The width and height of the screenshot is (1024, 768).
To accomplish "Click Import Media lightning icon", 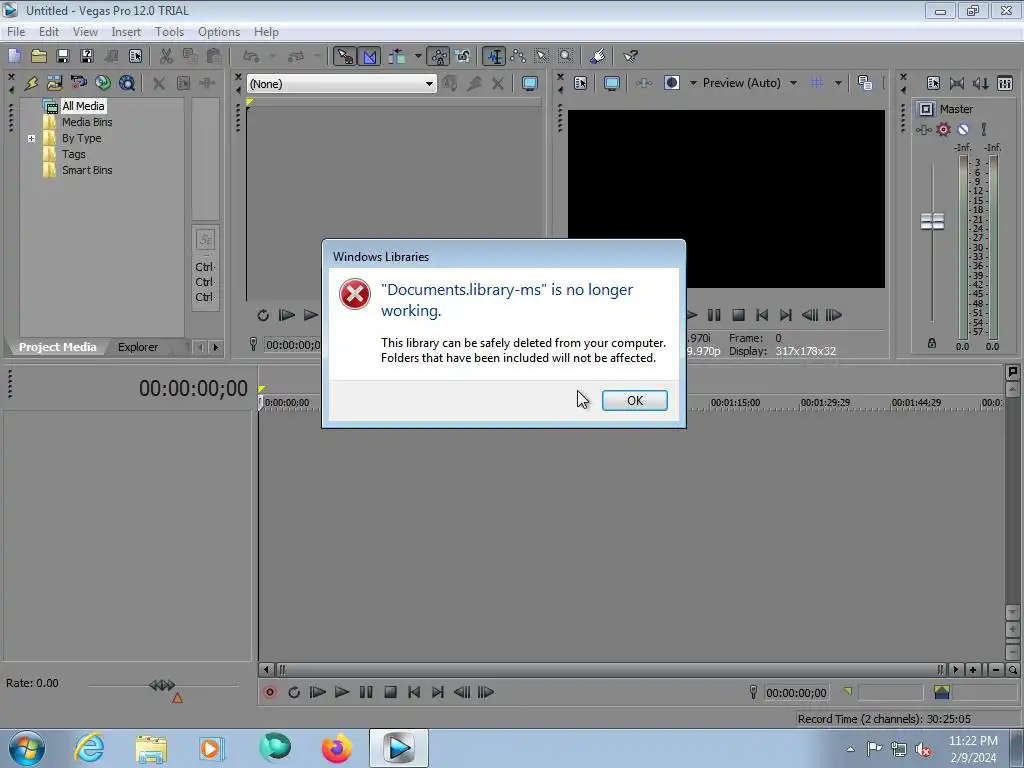I will (x=31, y=83).
